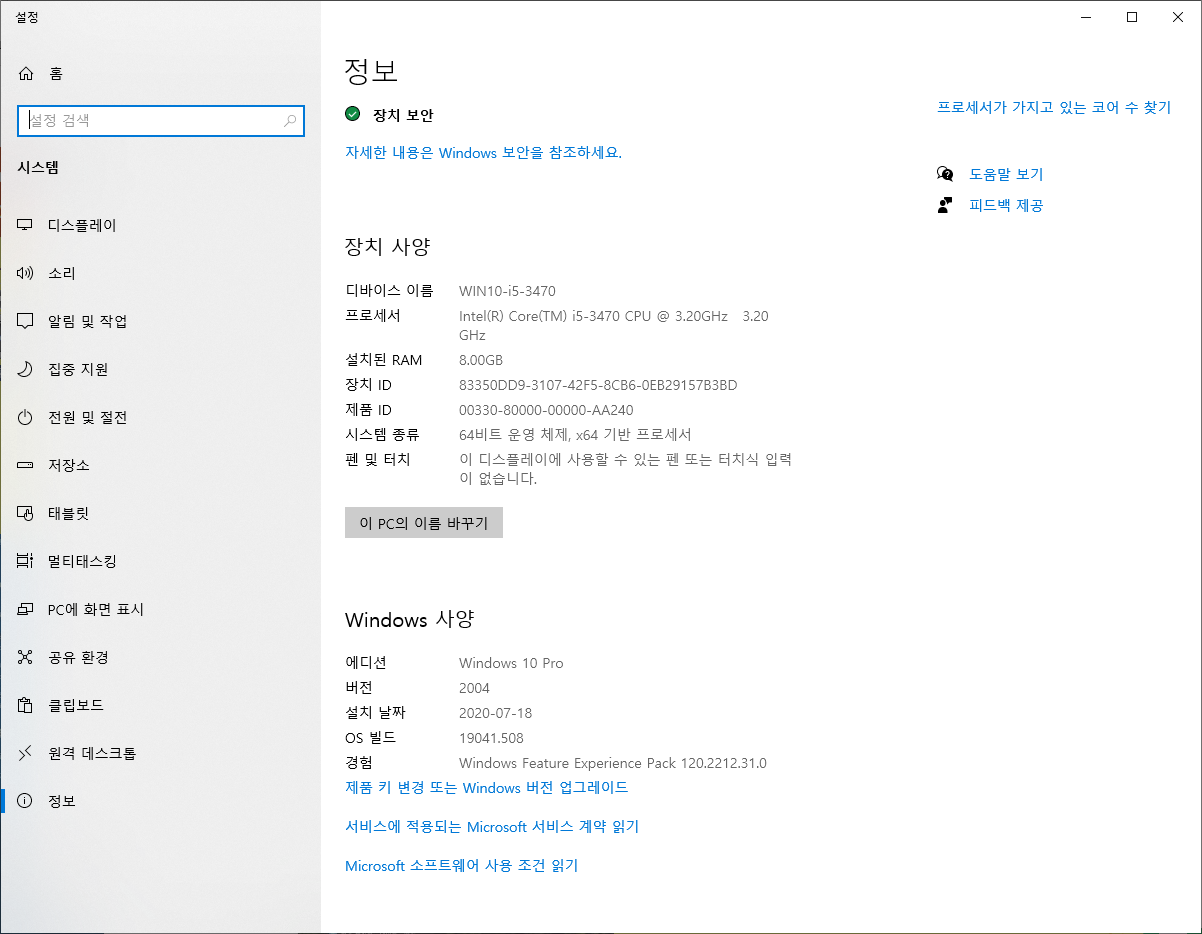Click the 정보 info circle icon
Viewport: 1202px width, 934px height.
(26, 801)
